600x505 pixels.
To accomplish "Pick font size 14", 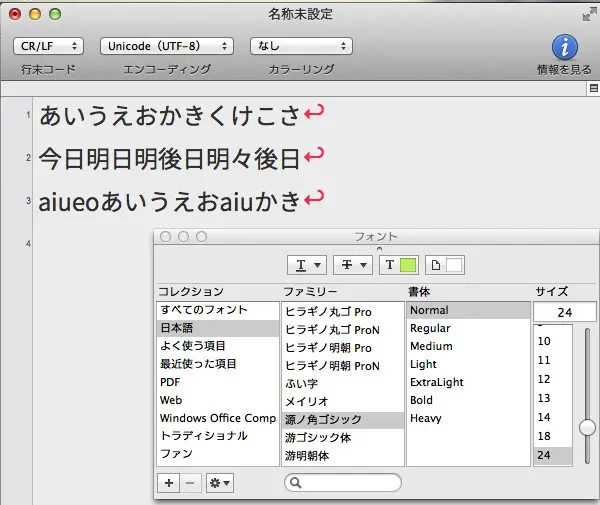I will point(553,417).
